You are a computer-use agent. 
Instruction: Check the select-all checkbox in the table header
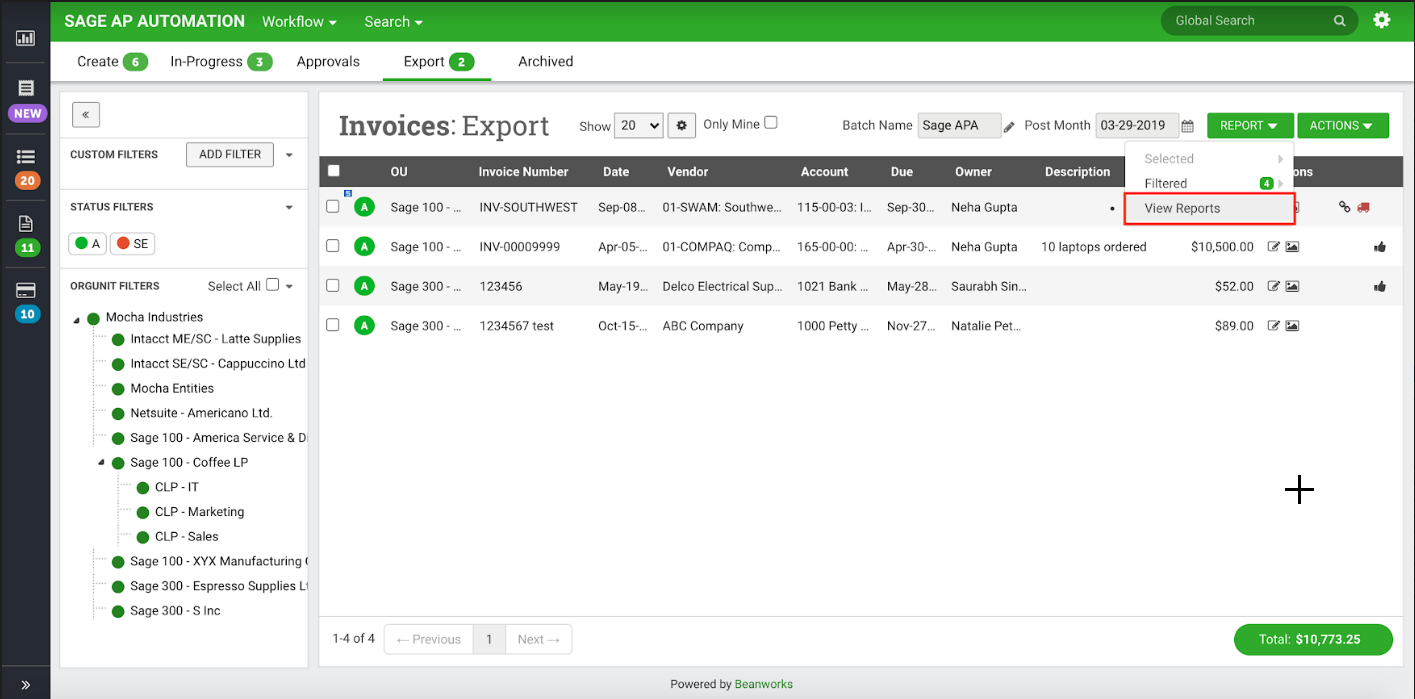(334, 171)
